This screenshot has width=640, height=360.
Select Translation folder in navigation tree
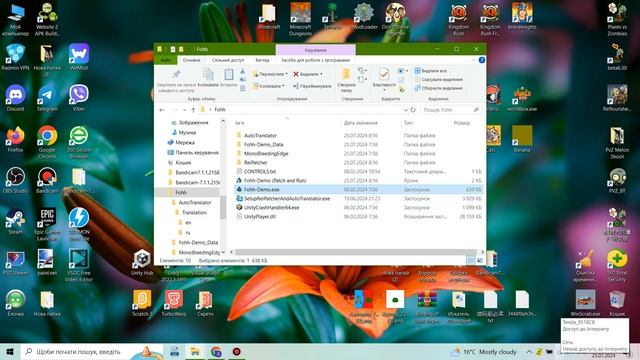194,213
